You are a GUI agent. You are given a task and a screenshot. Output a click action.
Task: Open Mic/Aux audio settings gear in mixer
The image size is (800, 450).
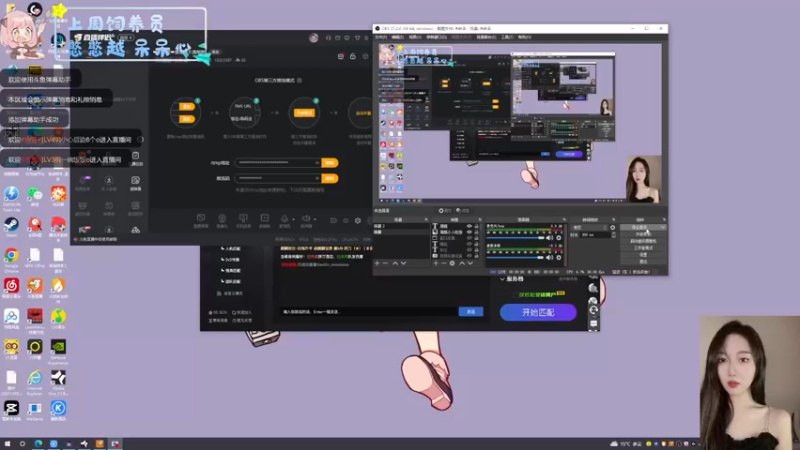(x=559, y=238)
